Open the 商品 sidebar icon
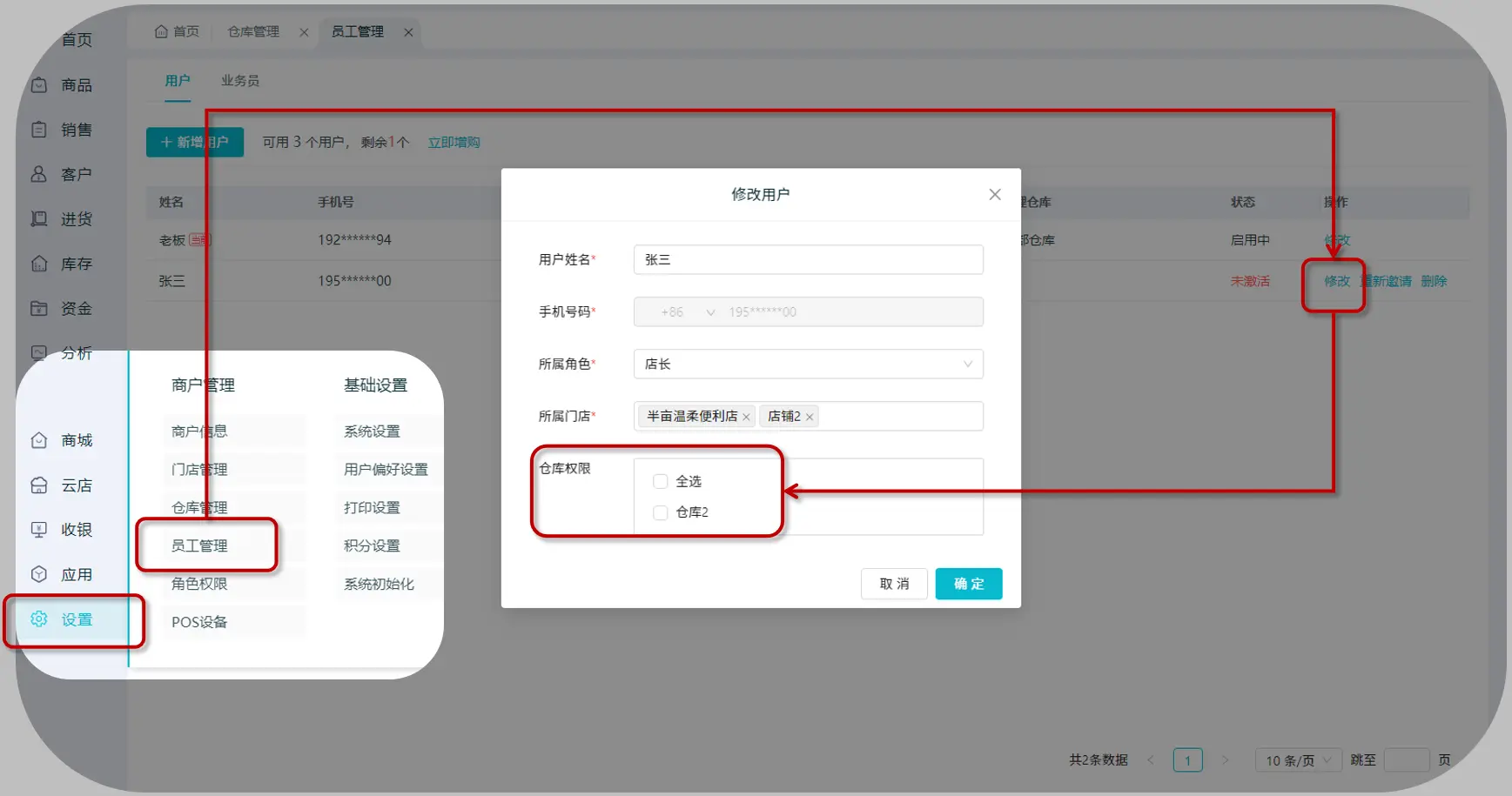 pyautogui.click(x=39, y=85)
